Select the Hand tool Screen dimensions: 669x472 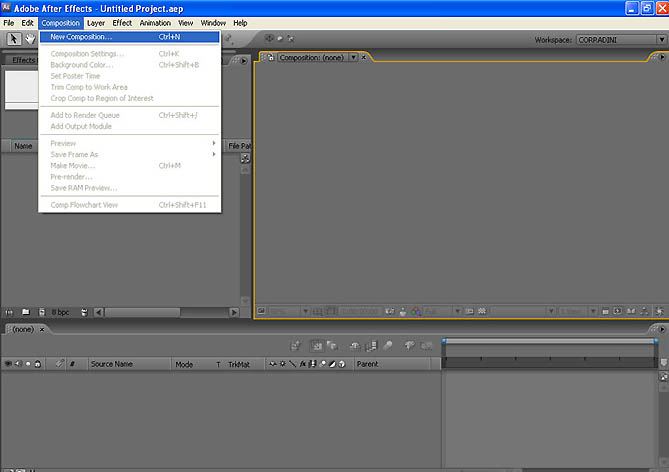point(30,38)
